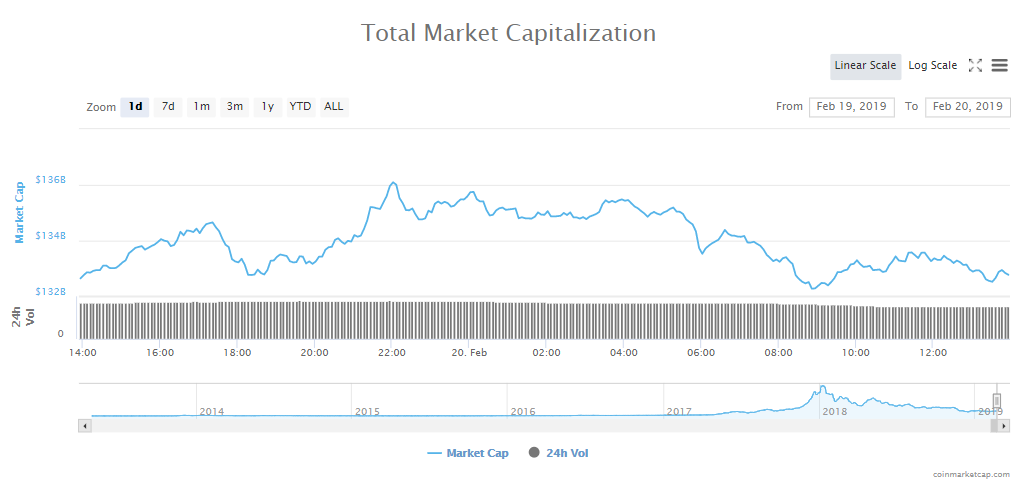Set zoom to 3m

[x=235, y=106]
